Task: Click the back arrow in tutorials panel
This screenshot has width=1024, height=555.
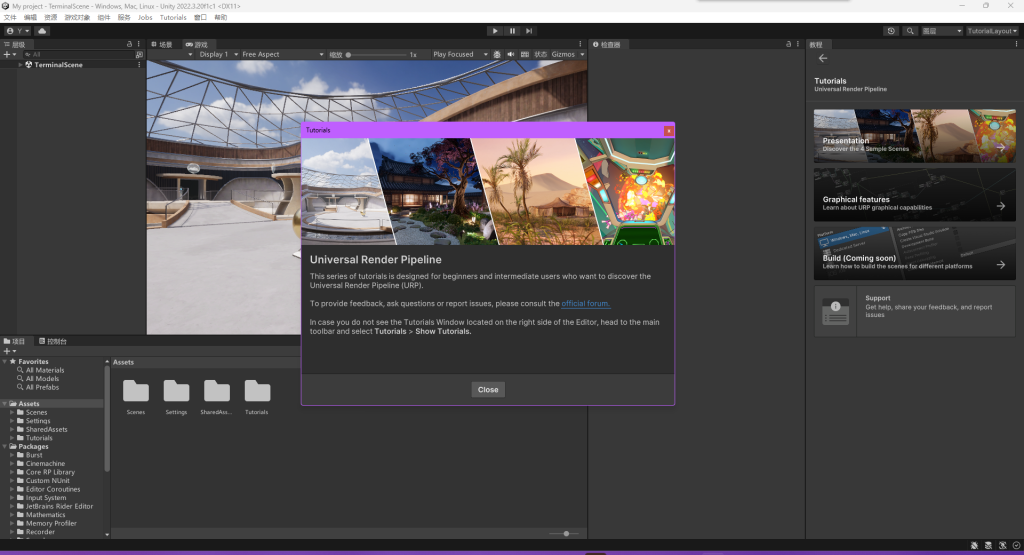Action: tap(823, 59)
